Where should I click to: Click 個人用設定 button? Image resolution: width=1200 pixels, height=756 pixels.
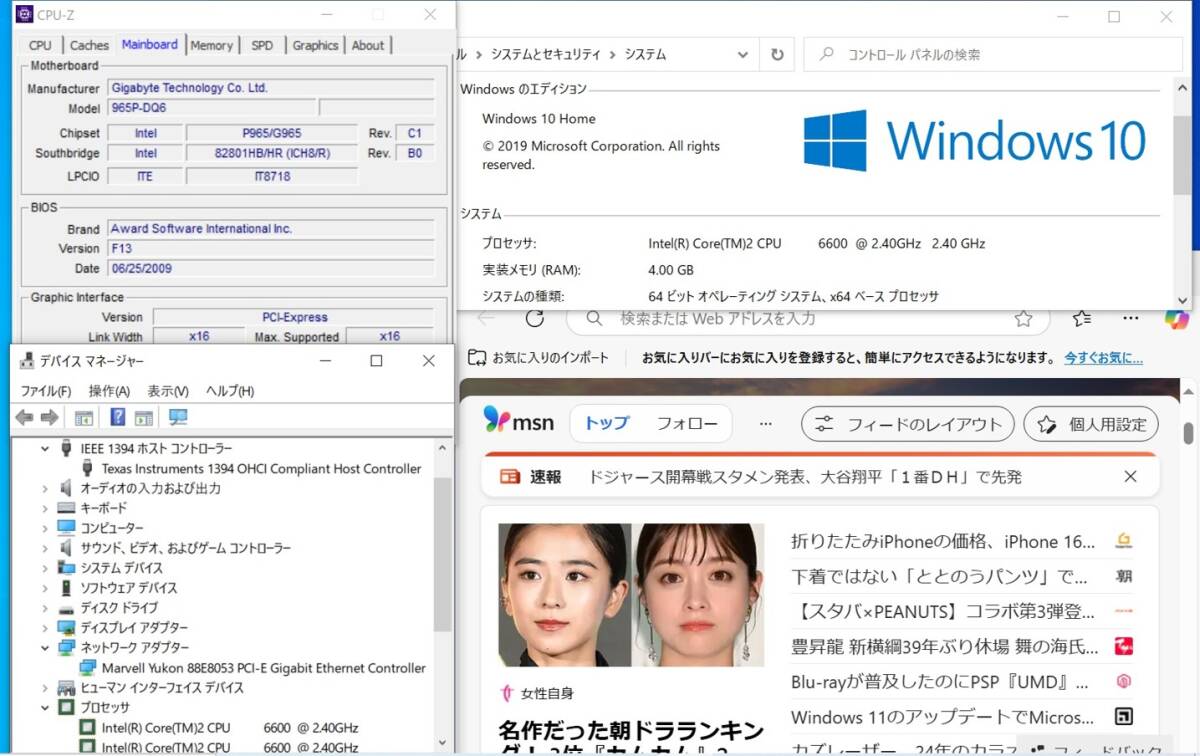pos(1091,424)
